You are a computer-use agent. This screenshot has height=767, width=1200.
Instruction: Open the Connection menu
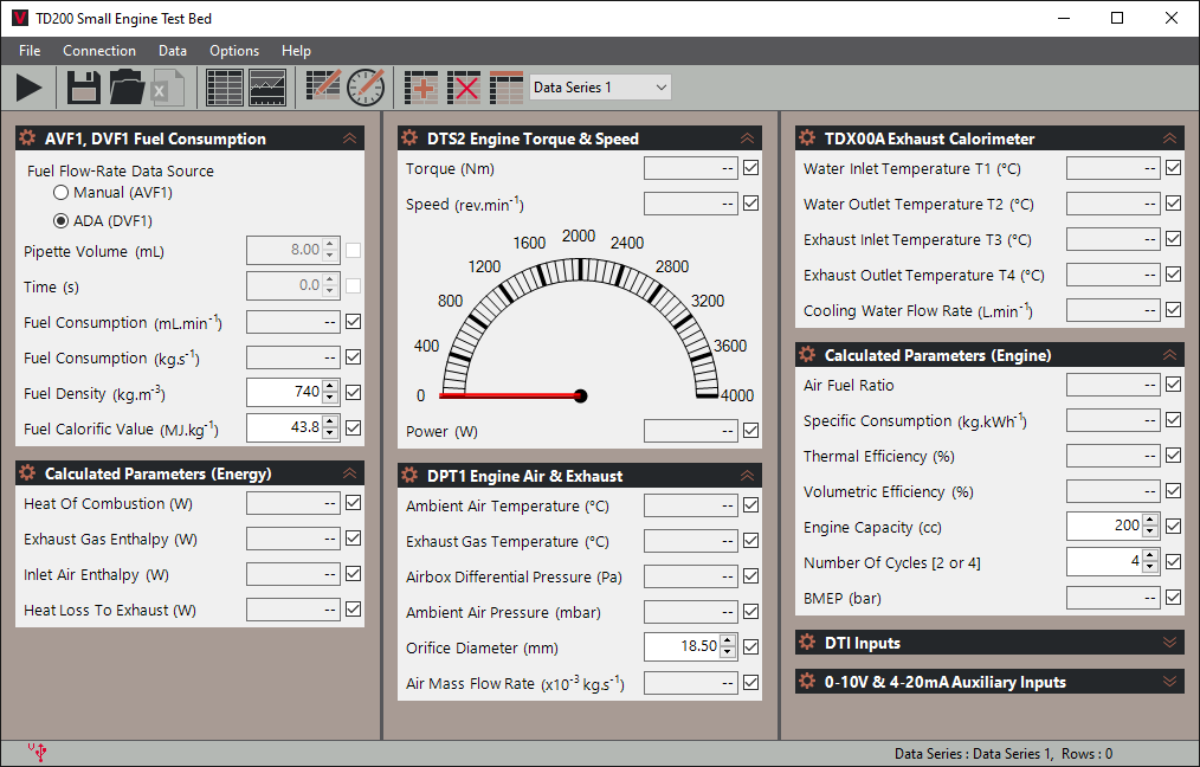click(99, 51)
